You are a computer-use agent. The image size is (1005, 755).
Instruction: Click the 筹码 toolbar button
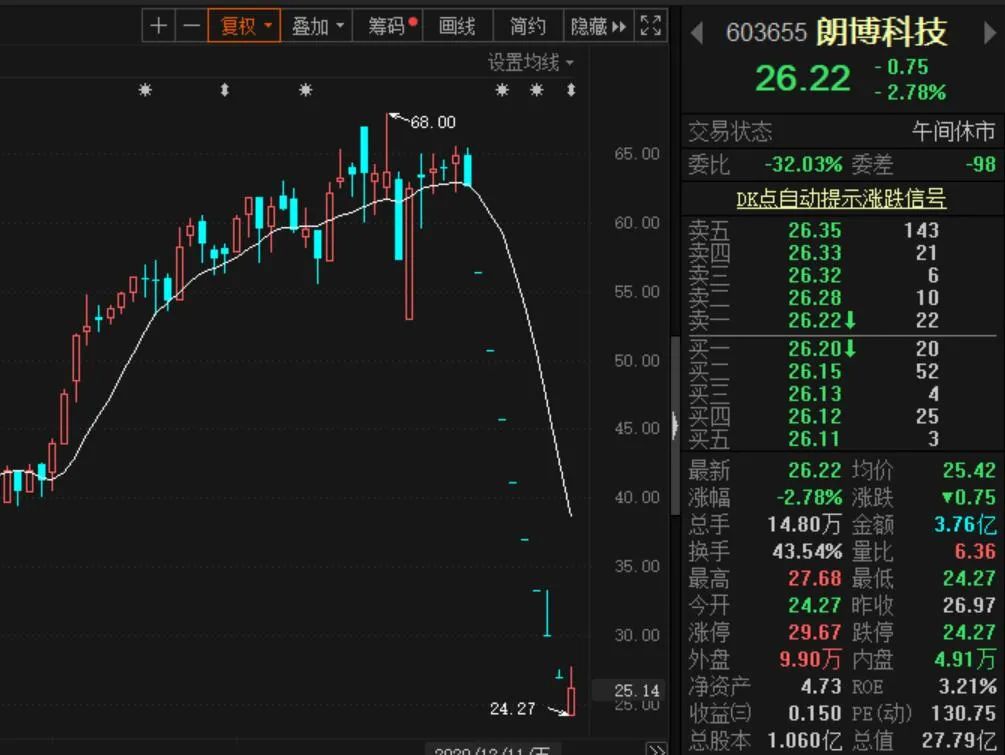pos(388,26)
